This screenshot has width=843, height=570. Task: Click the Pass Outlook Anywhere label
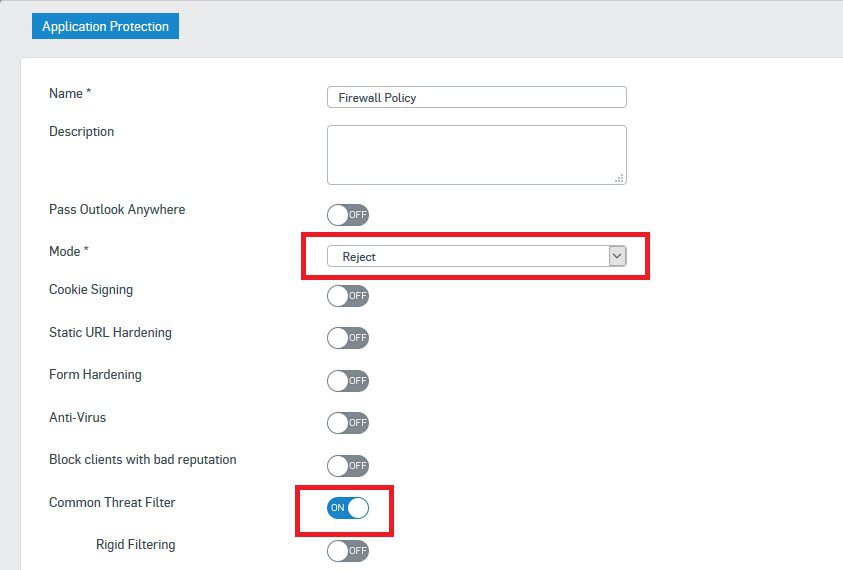pyautogui.click(x=117, y=209)
